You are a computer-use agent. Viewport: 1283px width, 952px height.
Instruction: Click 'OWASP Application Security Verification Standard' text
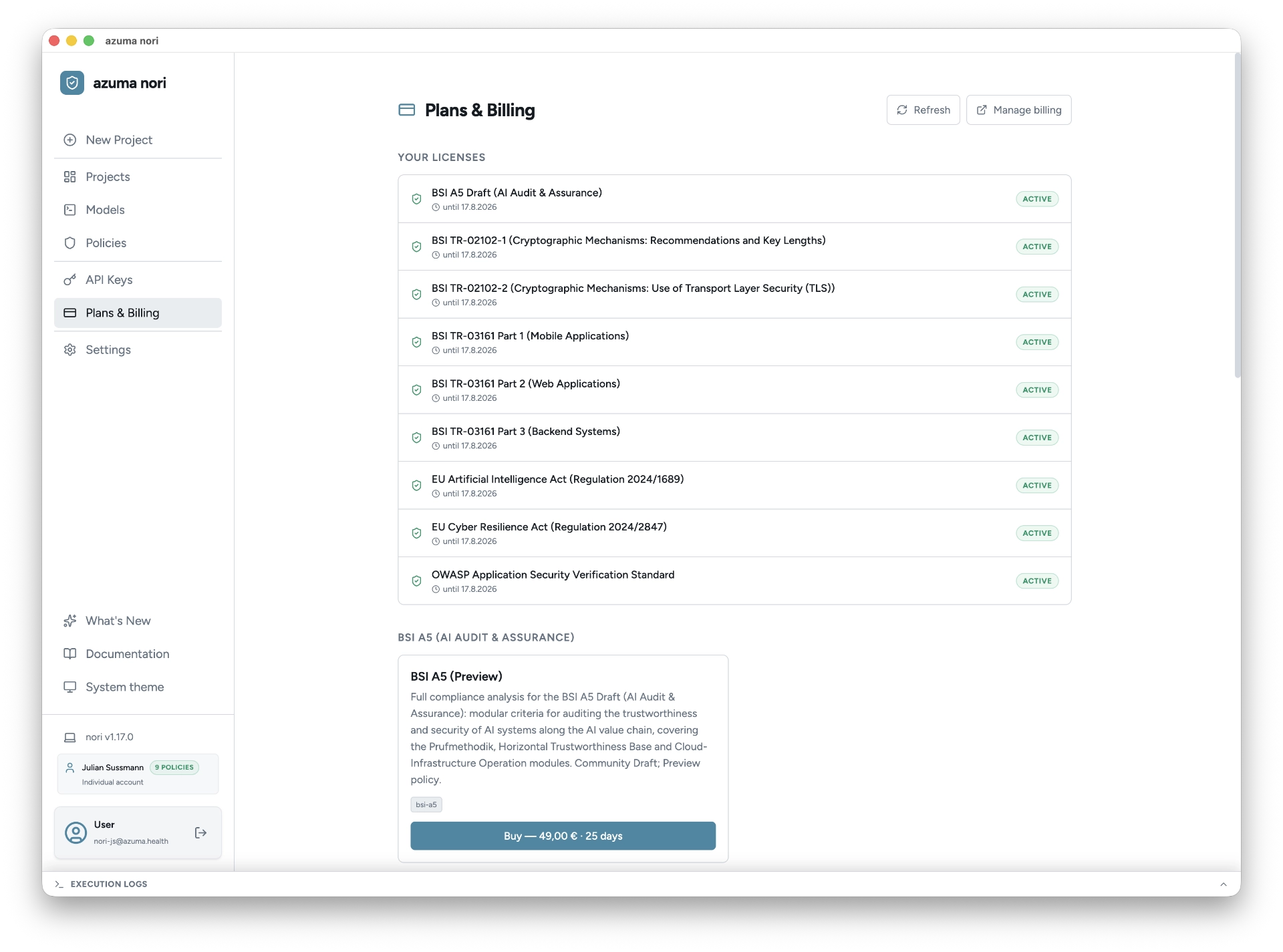[553, 575]
